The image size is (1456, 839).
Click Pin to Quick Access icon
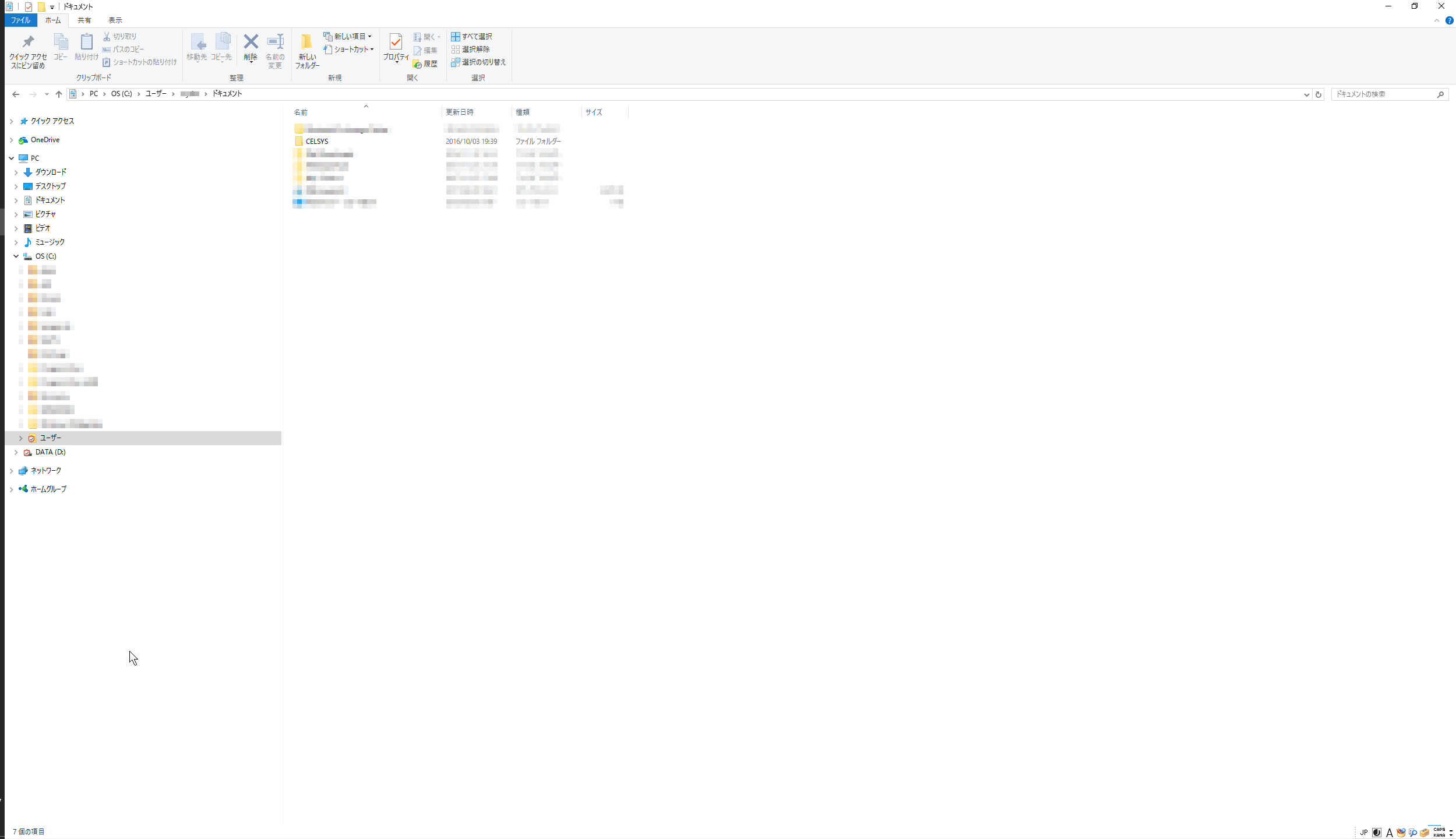(28, 43)
